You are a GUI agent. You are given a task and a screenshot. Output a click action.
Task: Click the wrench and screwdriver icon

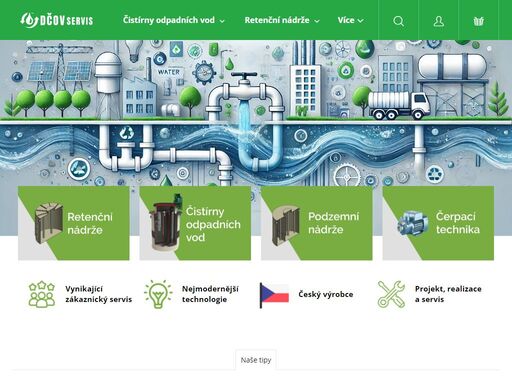(391, 294)
